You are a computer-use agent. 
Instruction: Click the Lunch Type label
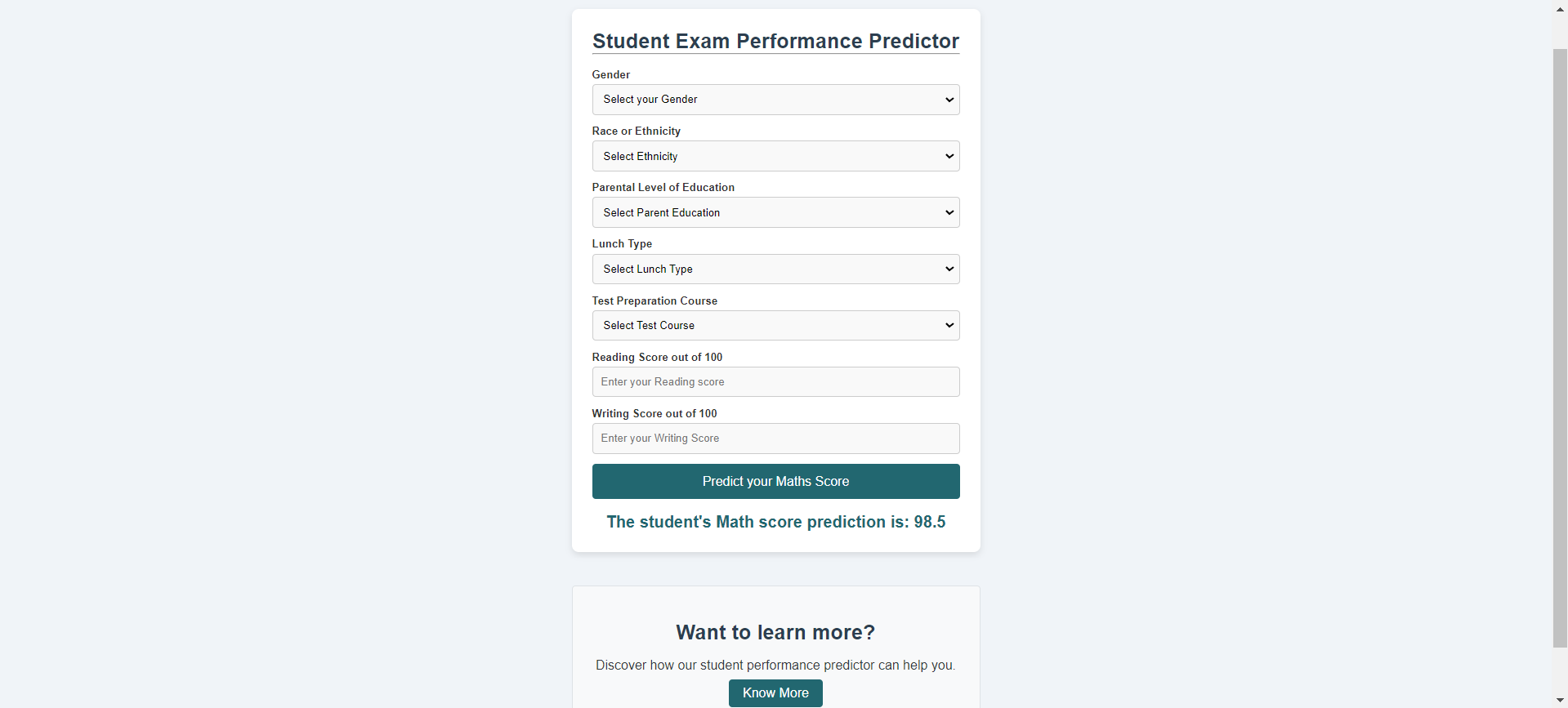(622, 243)
